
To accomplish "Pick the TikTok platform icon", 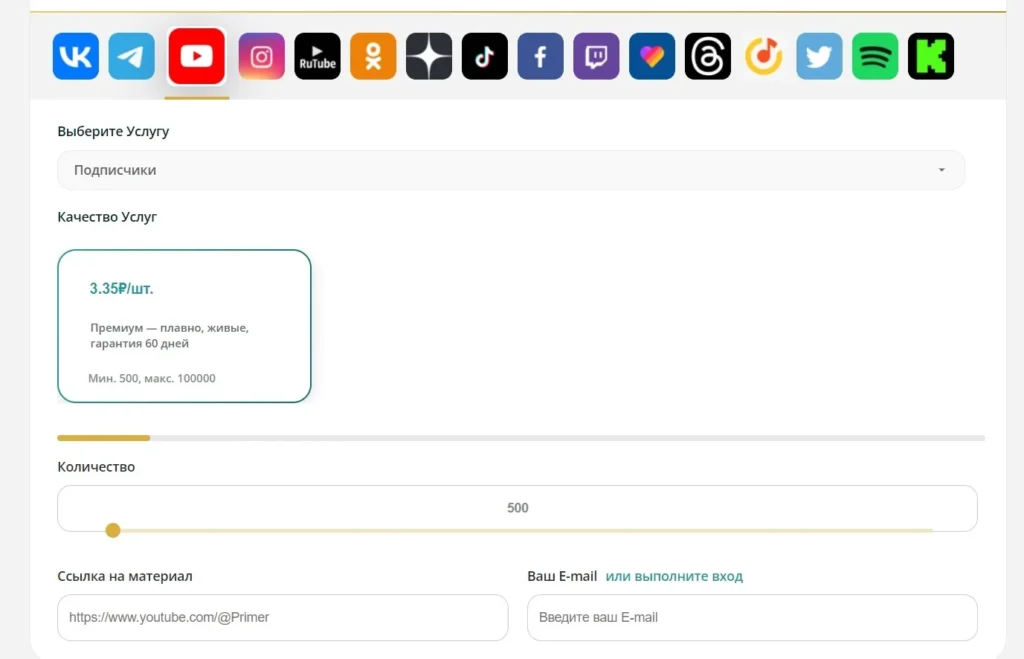I will tap(485, 56).
